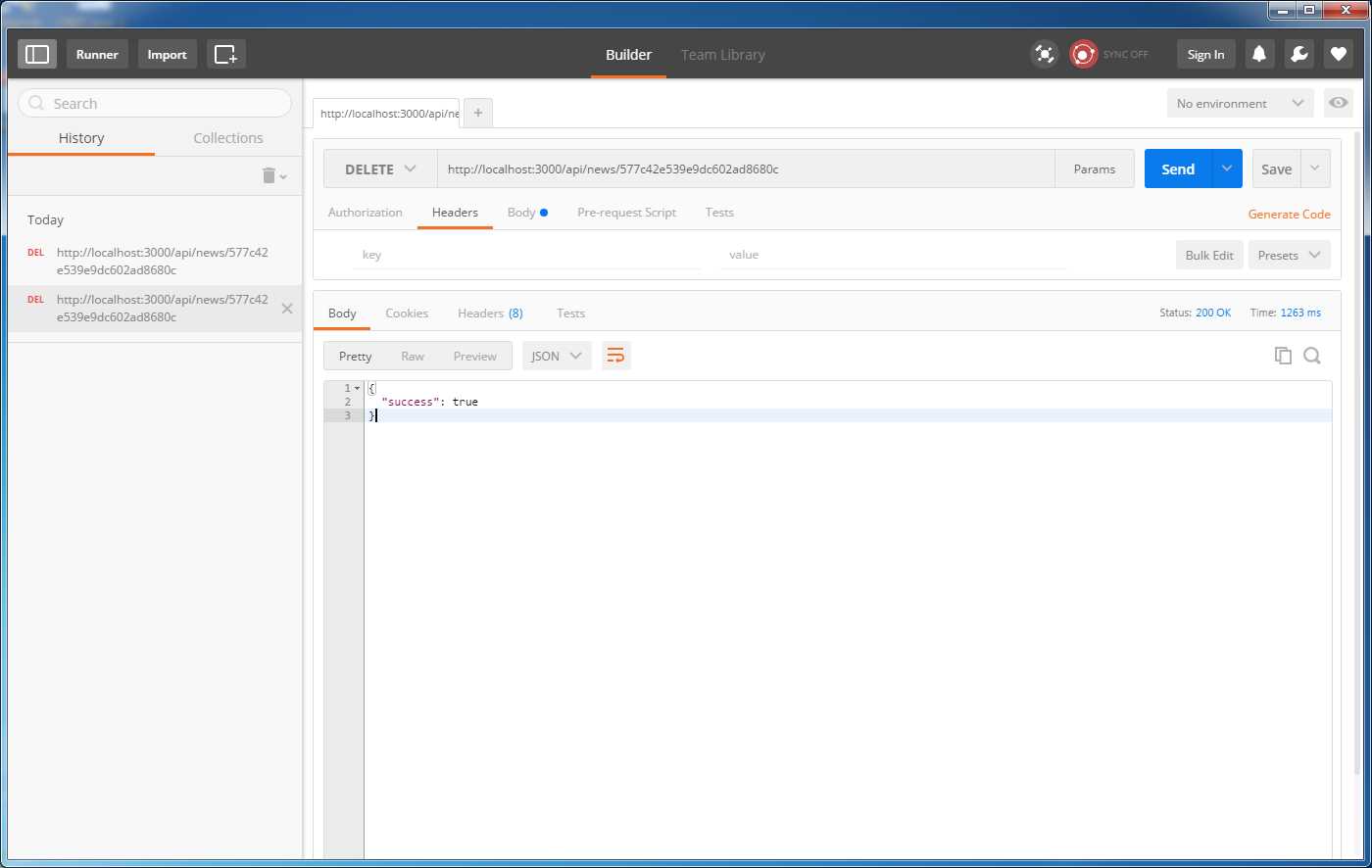Click the environment quick look eye icon
This screenshot has width=1372, height=868.
[1339, 103]
